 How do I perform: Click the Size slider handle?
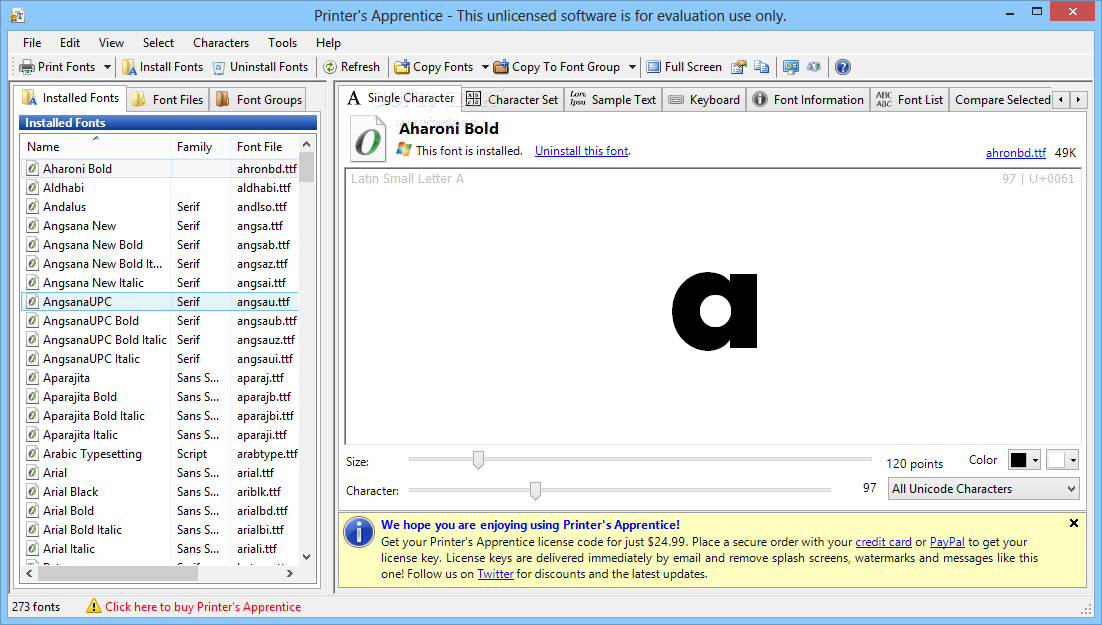478,460
